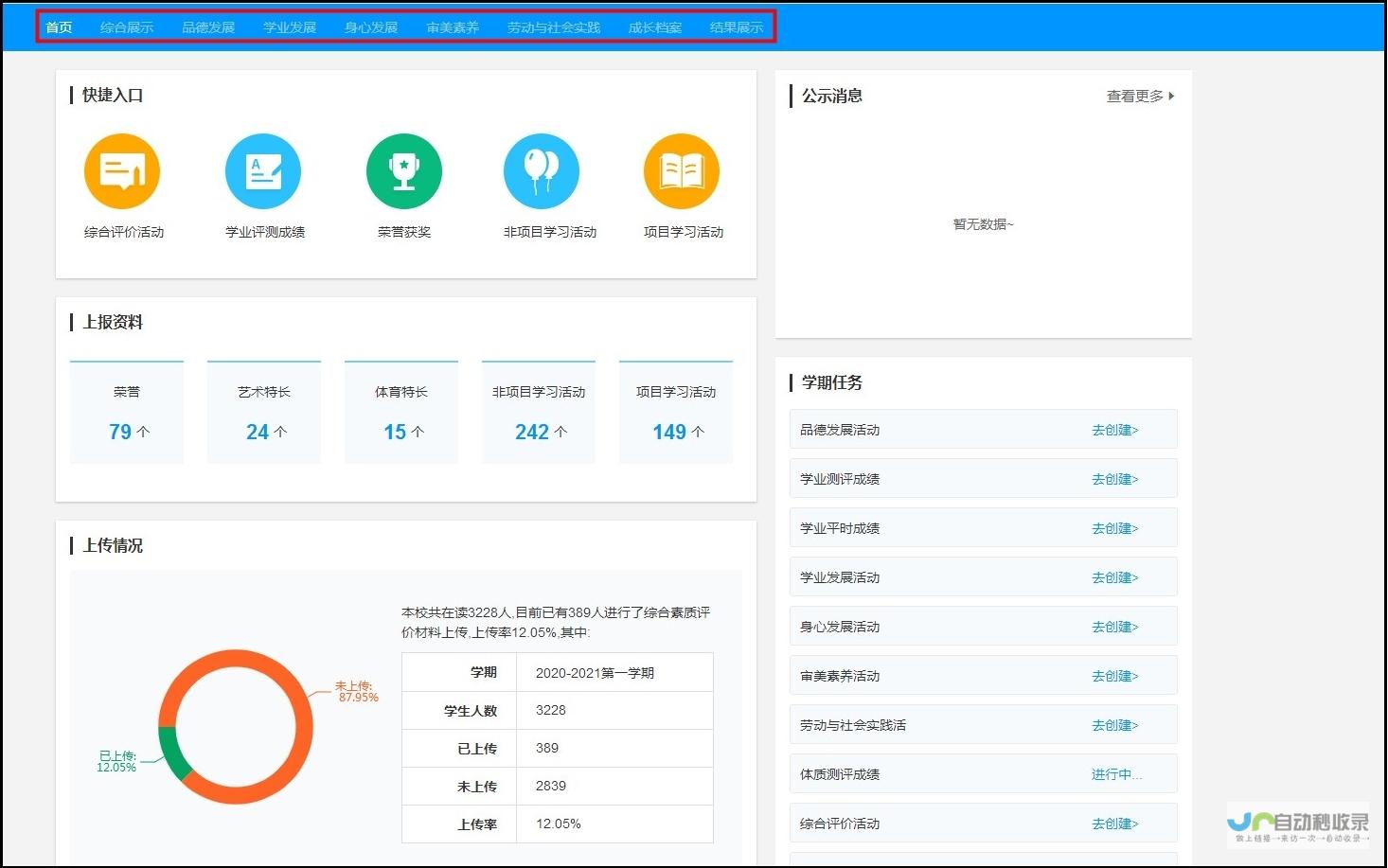The height and width of the screenshot is (868, 1388).
Task: Click 去创建 for 学业测评成绩
Action: pyautogui.click(x=1115, y=479)
